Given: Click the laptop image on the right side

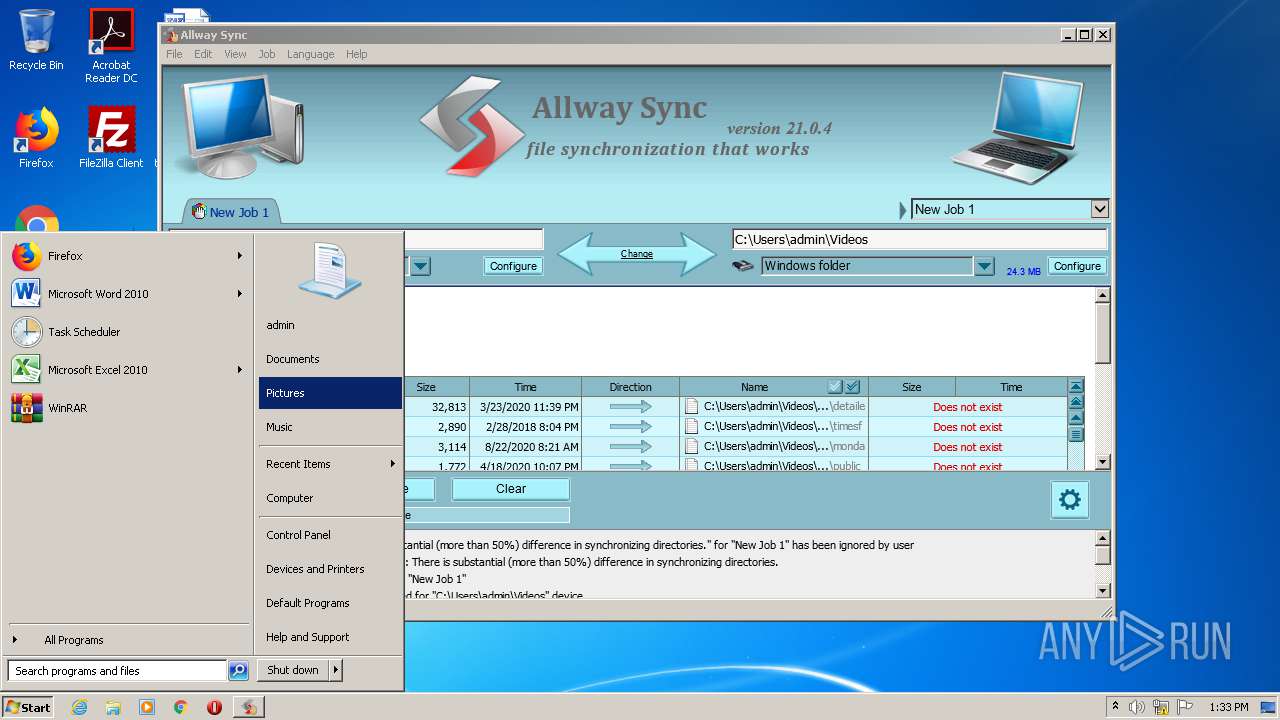Looking at the screenshot, I should [x=1018, y=128].
